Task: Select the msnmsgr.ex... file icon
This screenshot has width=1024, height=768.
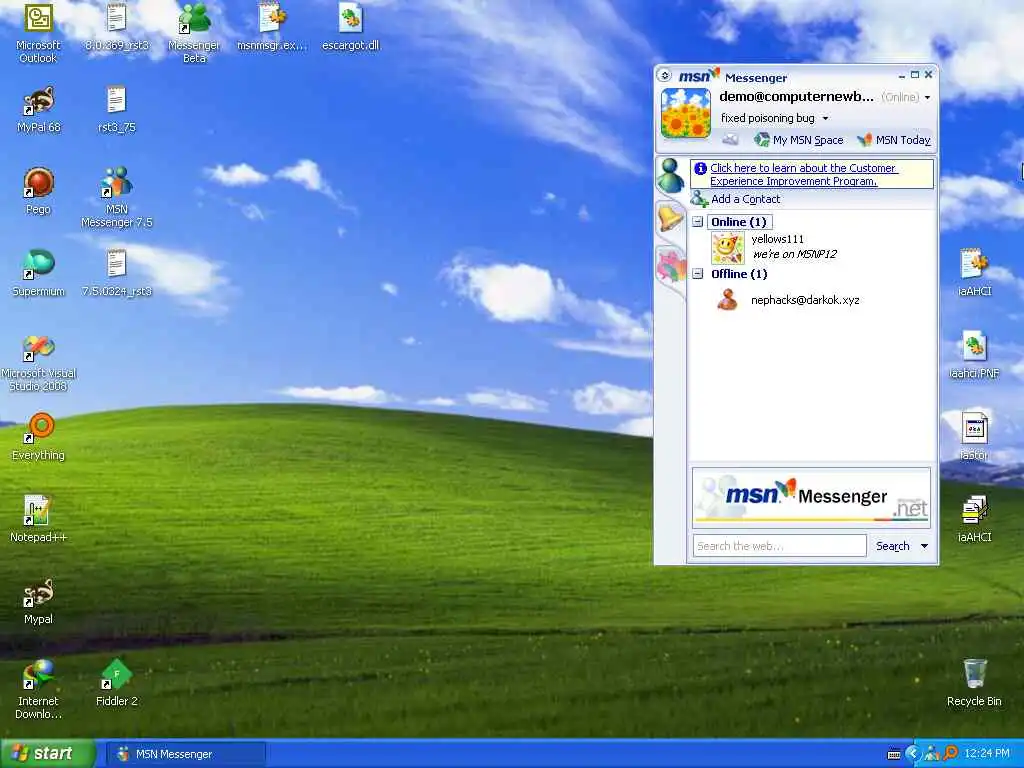Action: (x=272, y=27)
